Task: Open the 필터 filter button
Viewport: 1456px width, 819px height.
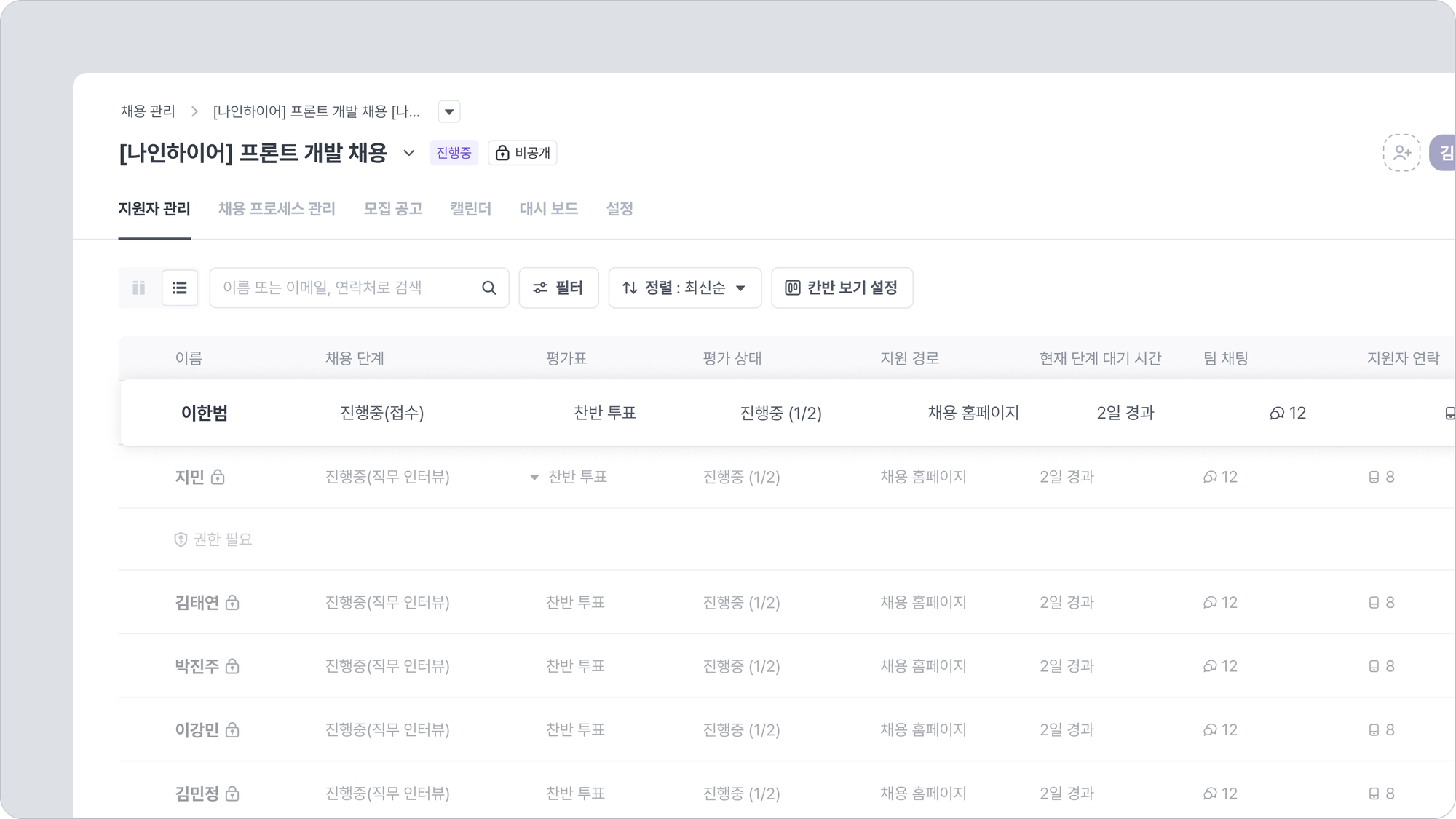Action: (558, 288)
